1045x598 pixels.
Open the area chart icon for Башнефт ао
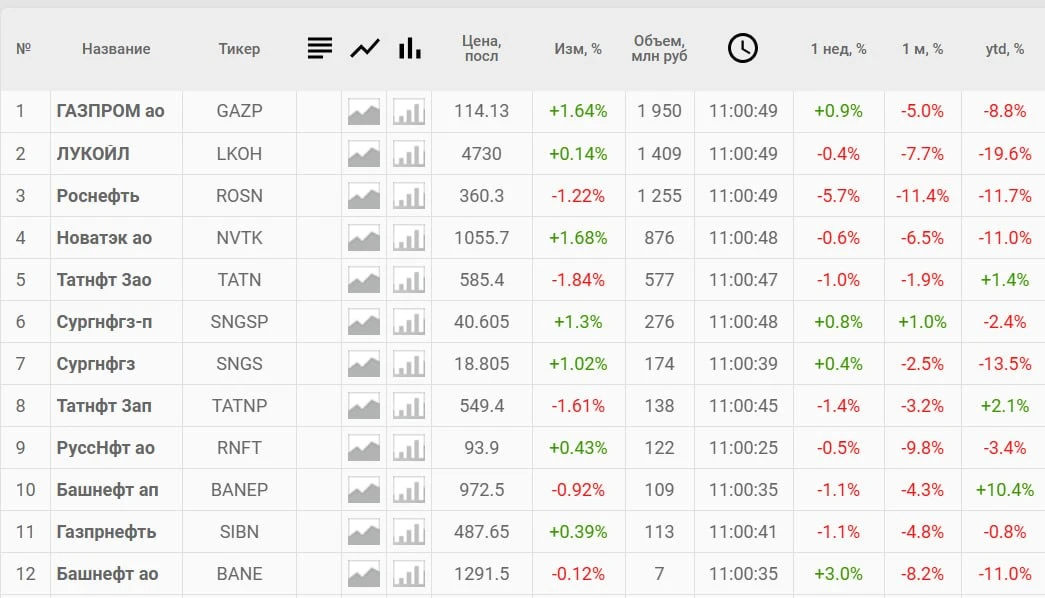(x=364, y=574)
